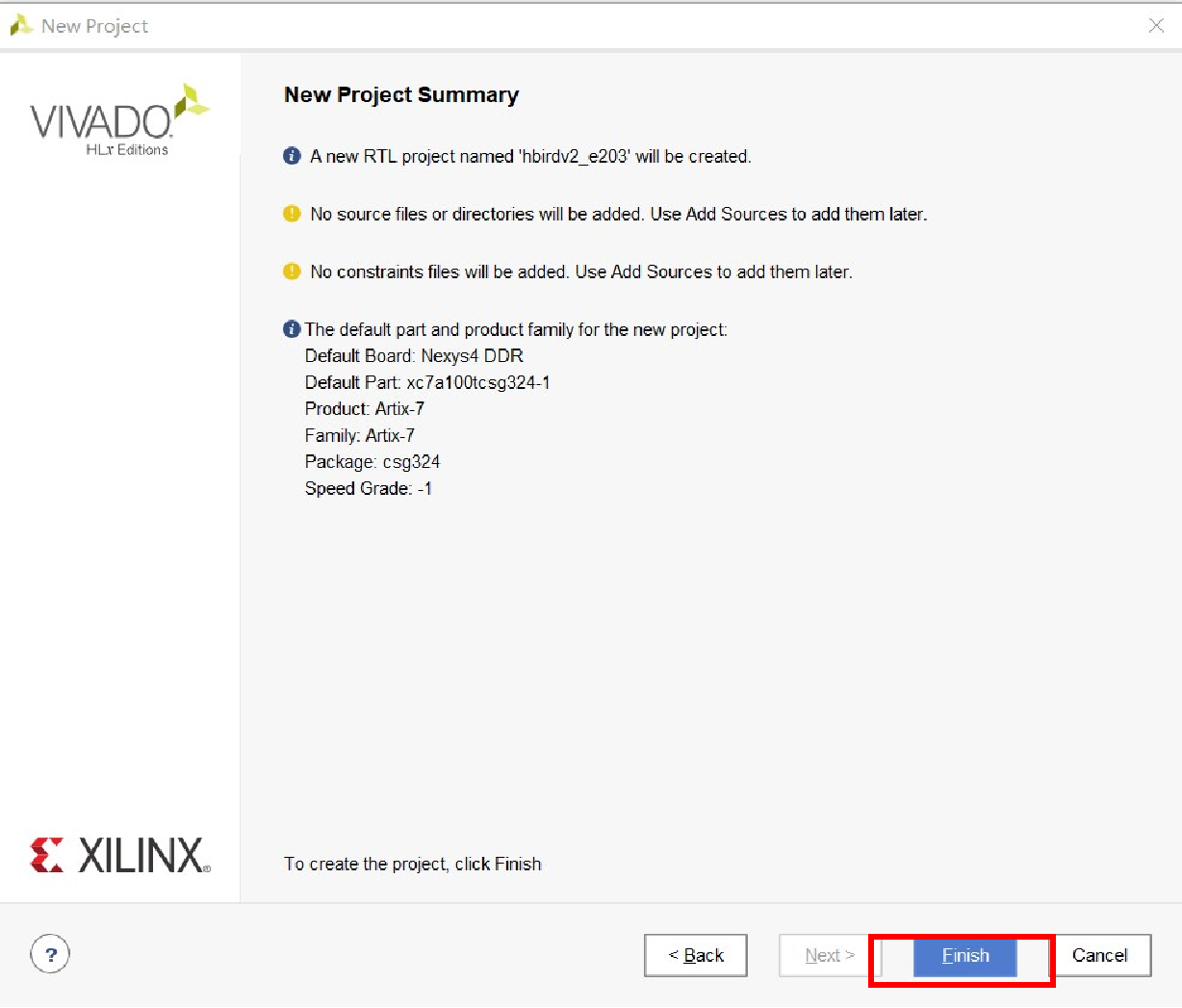Click the Finish button

(x=964, y=956)
